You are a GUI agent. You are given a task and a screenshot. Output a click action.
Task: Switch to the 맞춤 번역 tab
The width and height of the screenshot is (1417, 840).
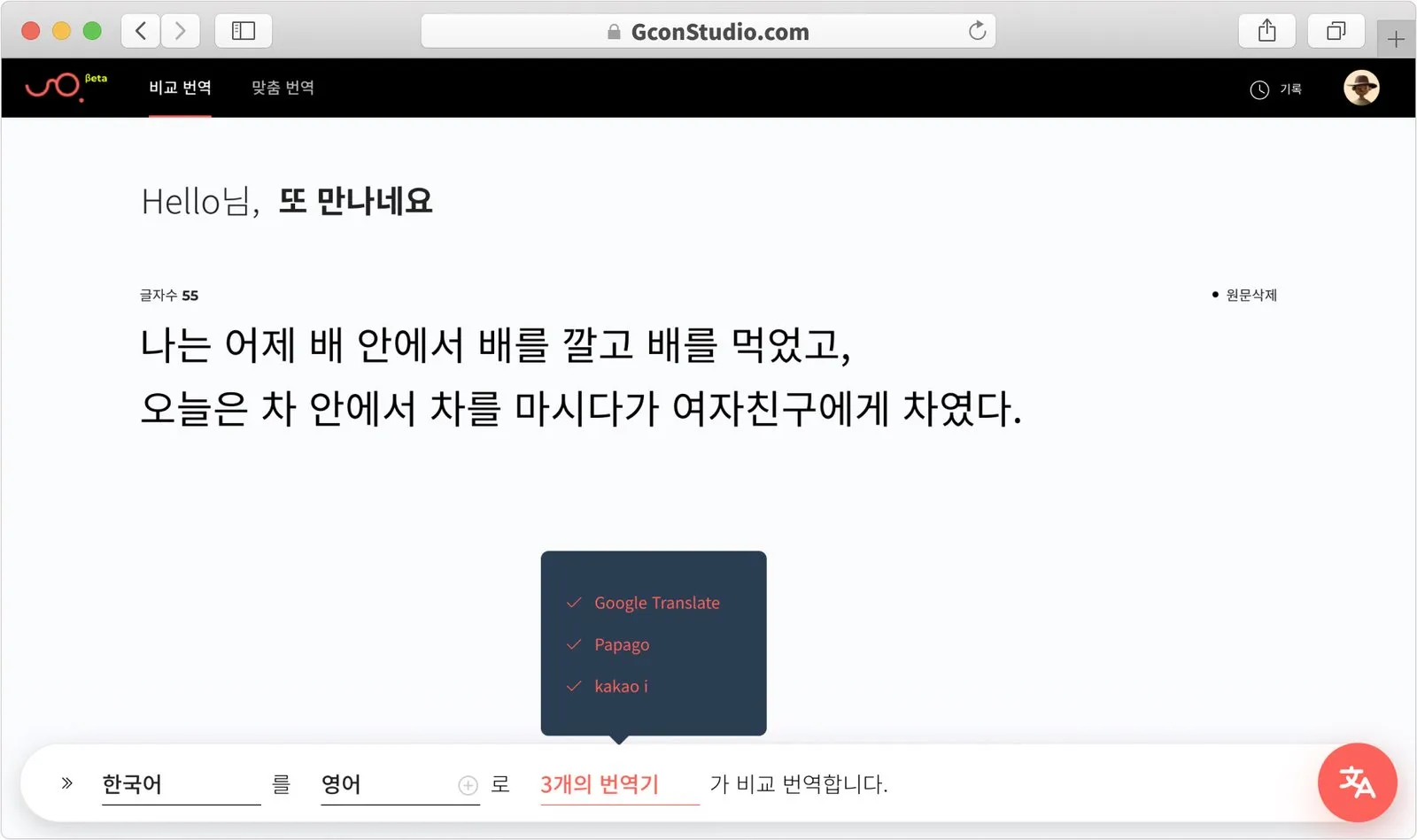283,88
